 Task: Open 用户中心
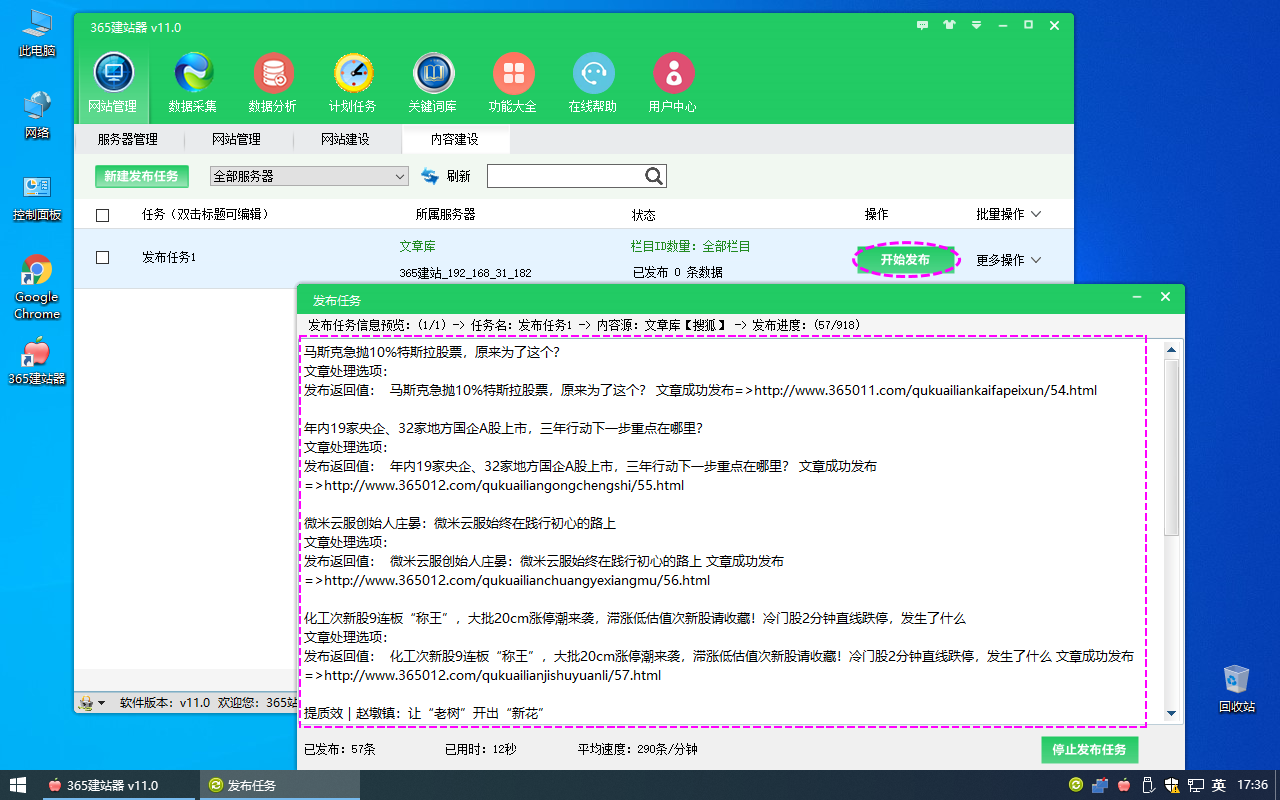tap(673, 83)
